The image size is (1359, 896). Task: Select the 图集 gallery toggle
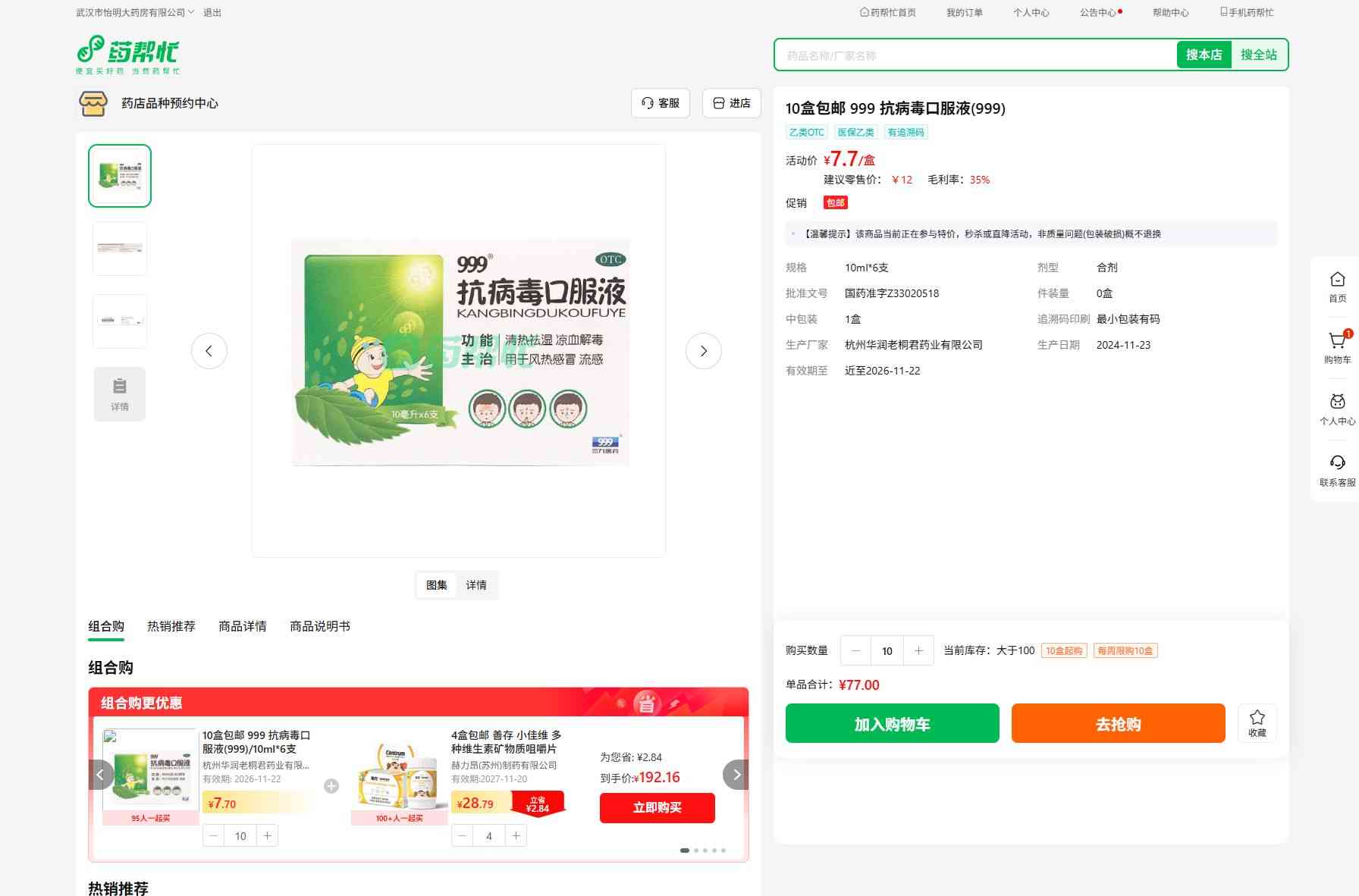point(437,585)
